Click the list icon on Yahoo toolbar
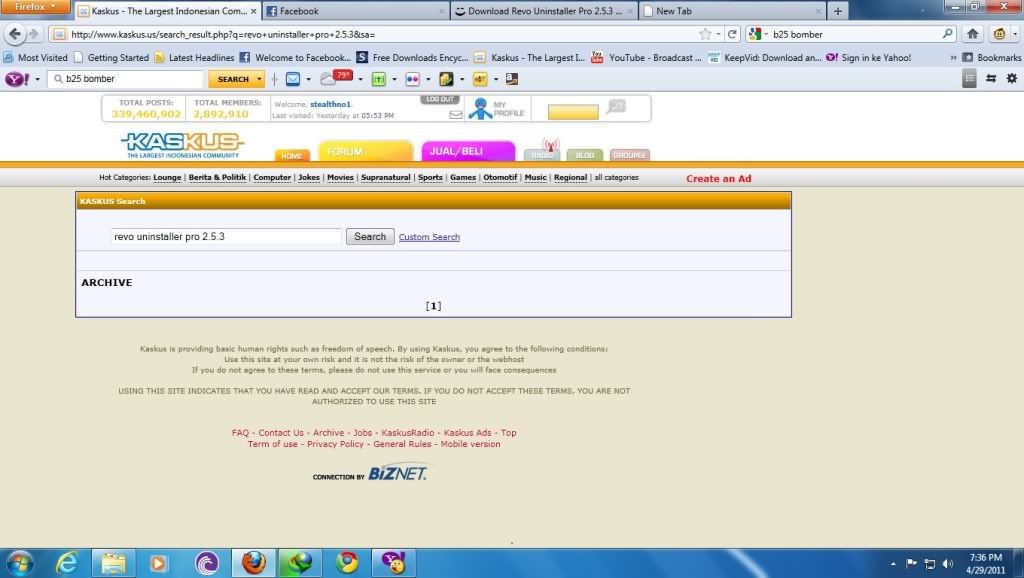1024x578 pixels. click(x=969, y=78)
